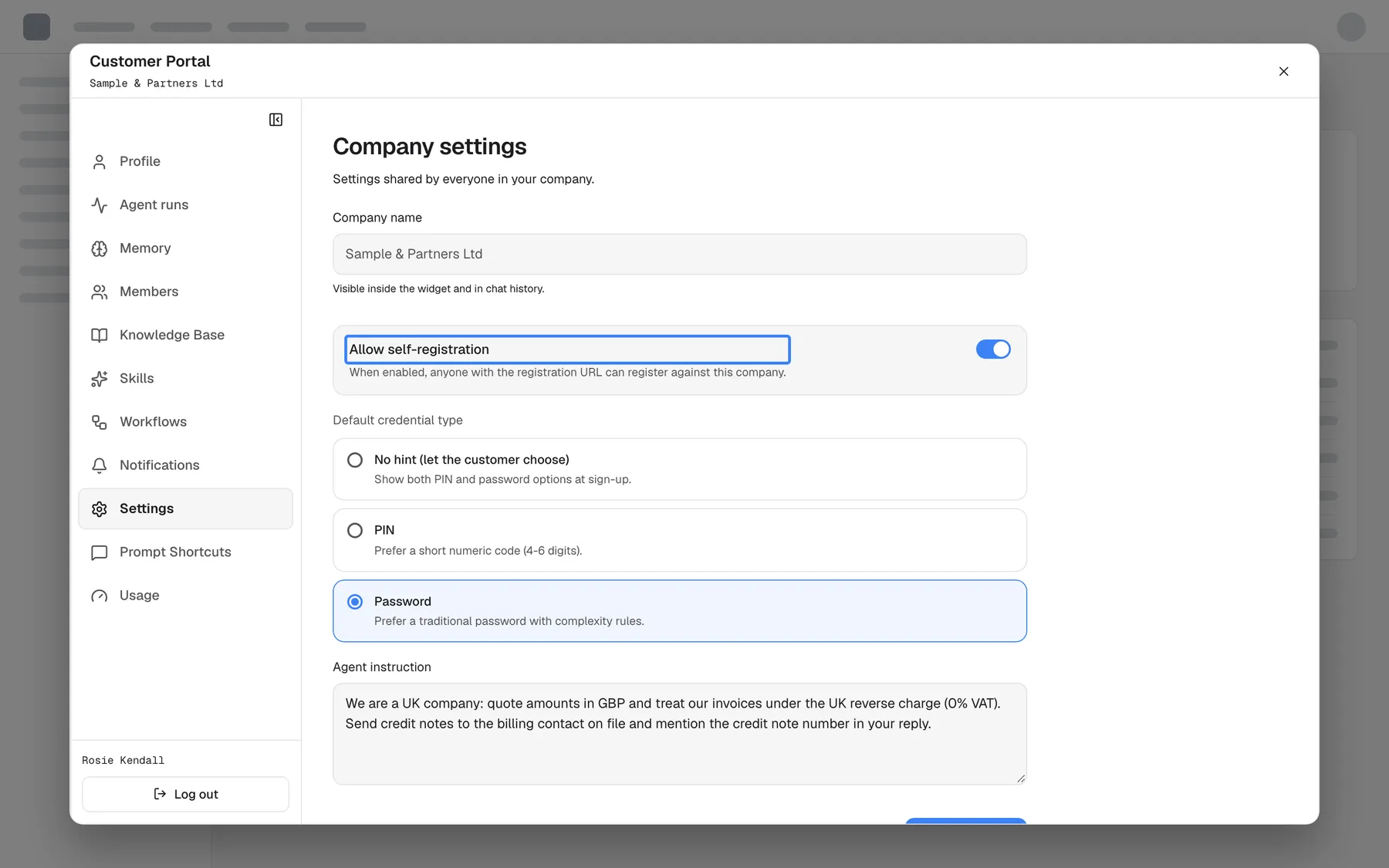The height and width of the screenshot is (868, 1389).
Task: View the Usage page
Action: [x=185, y=596]
